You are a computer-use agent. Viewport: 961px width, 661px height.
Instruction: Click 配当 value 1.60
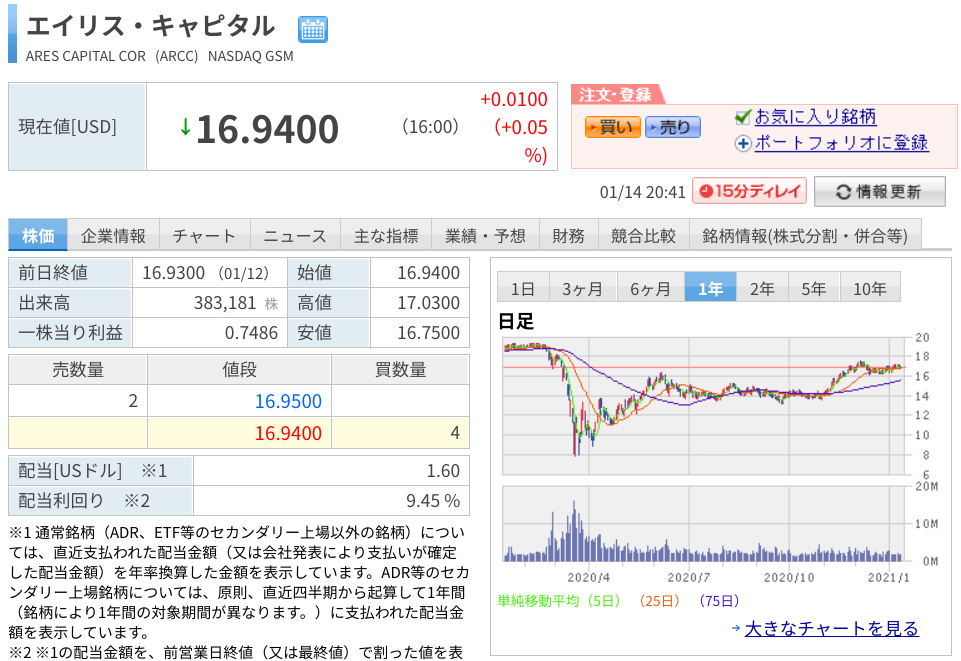coord(443,470)
